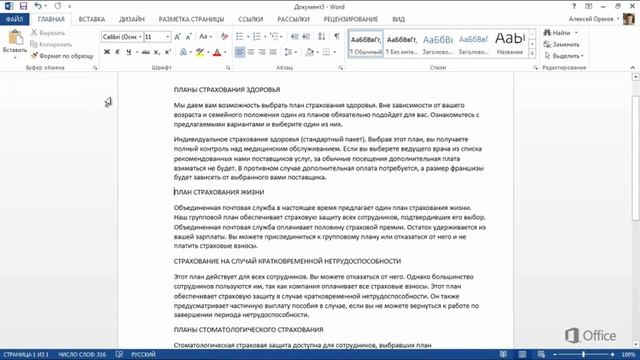Switch to the РЕЦЕНЗИРОВАНИЕ tab
Image resolution: width=640 pixels, height=360 pixels.
[x=351, y=19]
